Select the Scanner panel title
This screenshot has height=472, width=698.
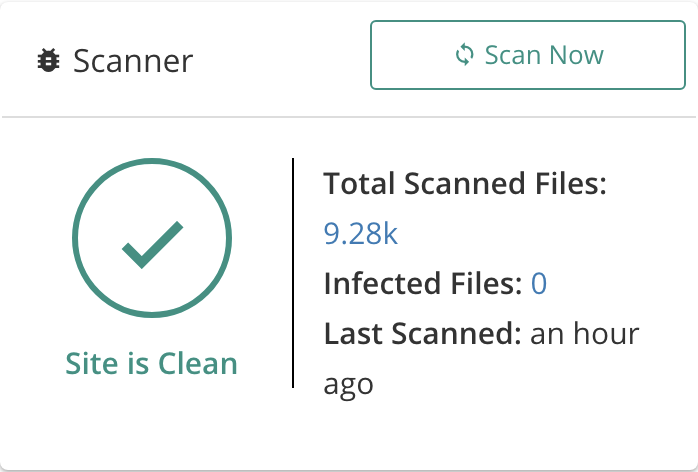coord(133,61)
